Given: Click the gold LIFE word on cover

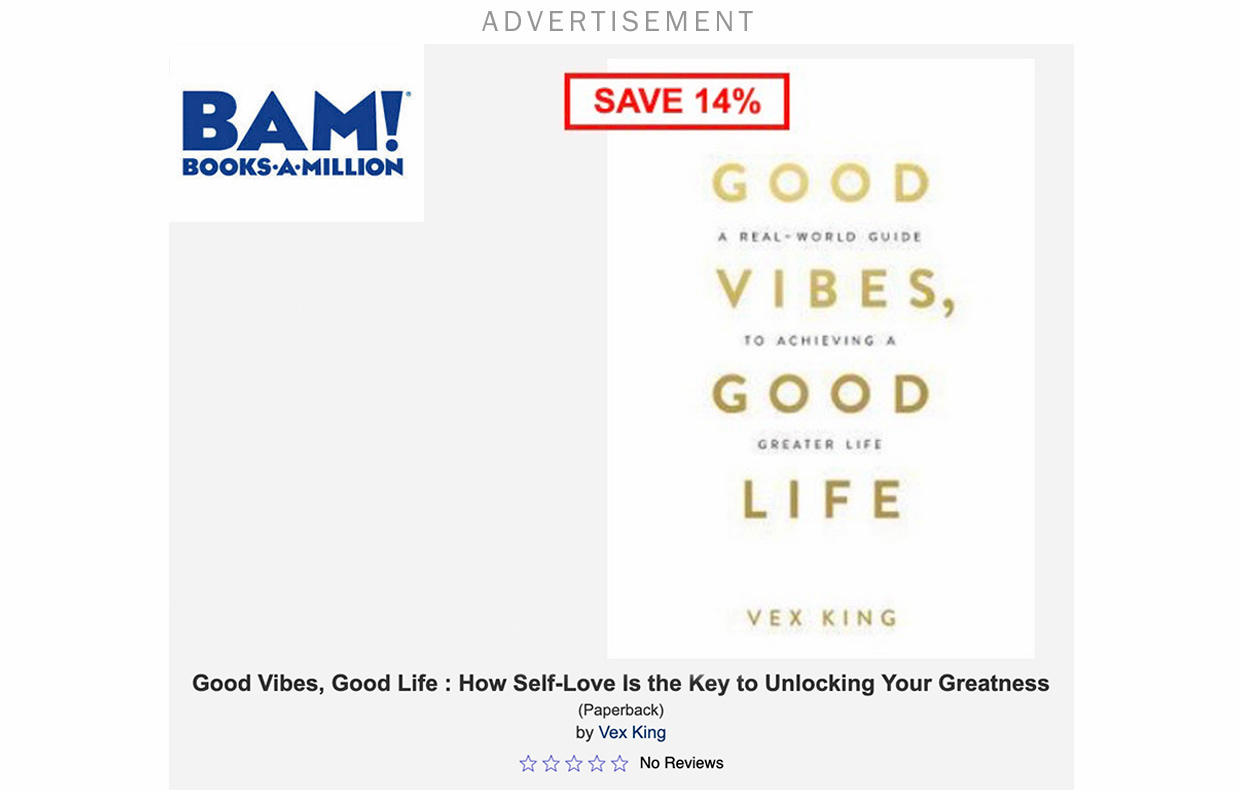Looking at the screenshot, I should tap(822, 499).
